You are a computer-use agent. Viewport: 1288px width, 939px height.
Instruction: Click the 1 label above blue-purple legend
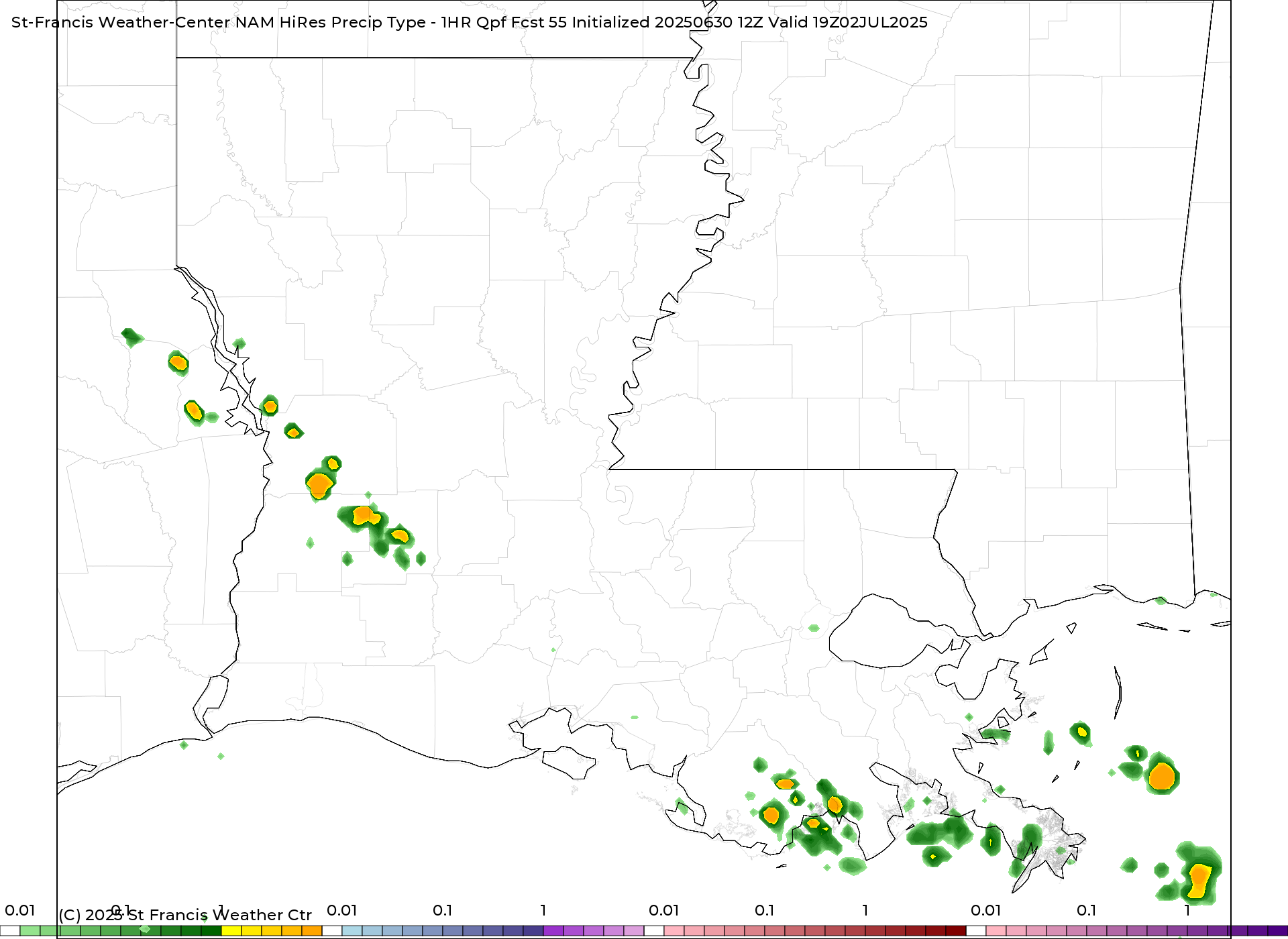[x=543, y=910]
